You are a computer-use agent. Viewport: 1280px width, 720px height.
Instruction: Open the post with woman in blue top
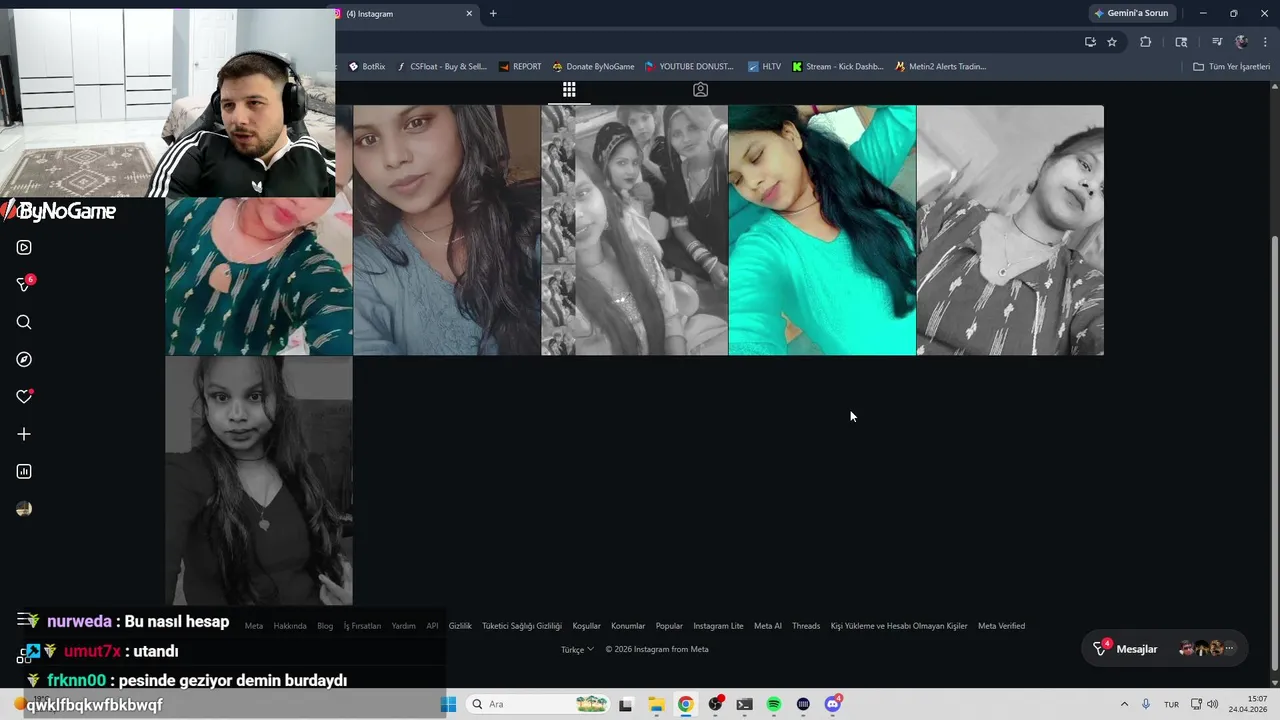[x=446, y=230]
